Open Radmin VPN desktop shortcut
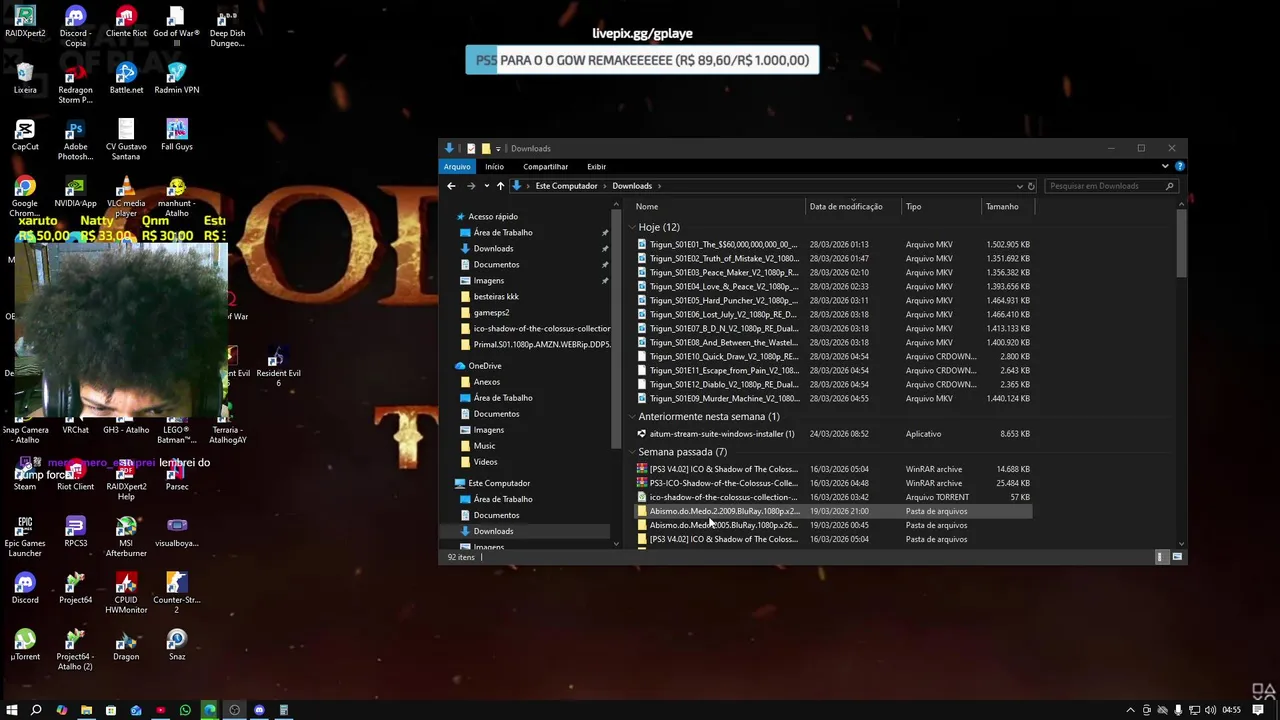 tap(177, 78)
